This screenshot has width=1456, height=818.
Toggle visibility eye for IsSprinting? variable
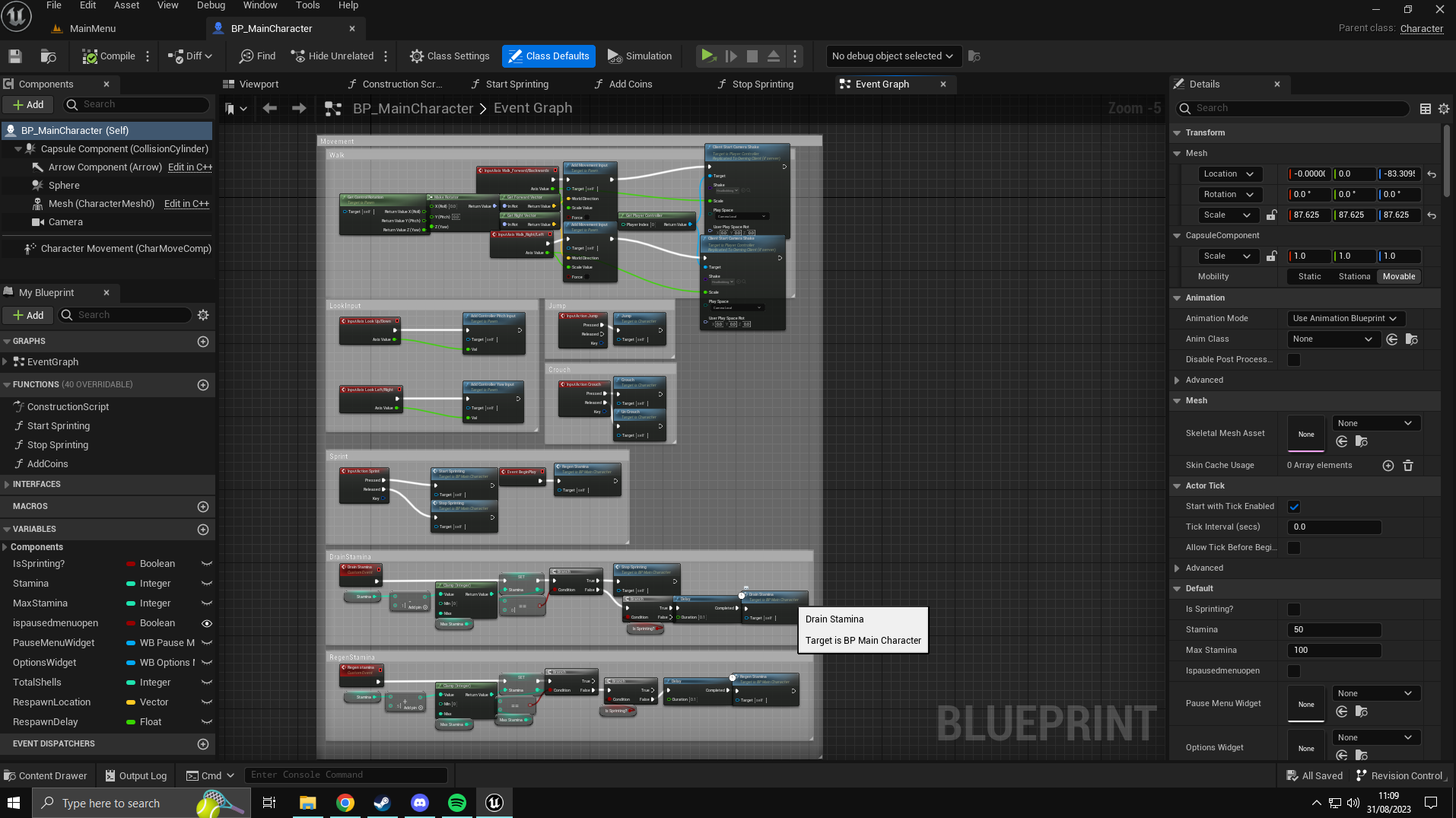(206, 564)
